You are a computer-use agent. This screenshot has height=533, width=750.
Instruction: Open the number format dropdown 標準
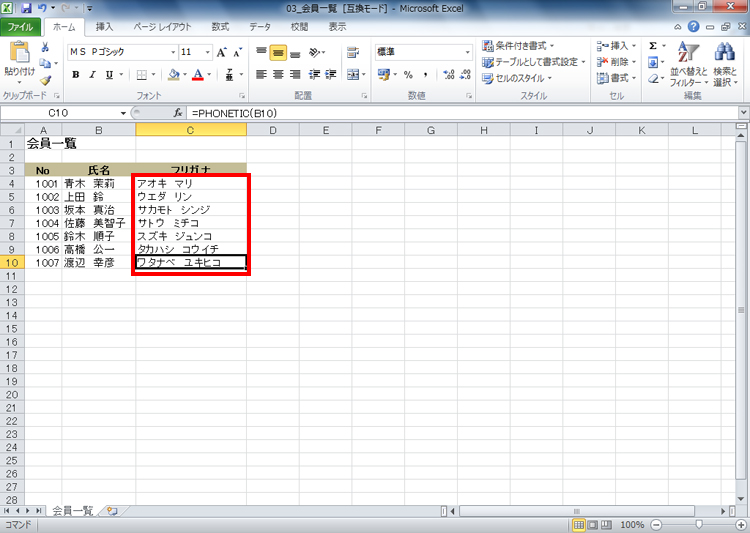coord(467,52)
